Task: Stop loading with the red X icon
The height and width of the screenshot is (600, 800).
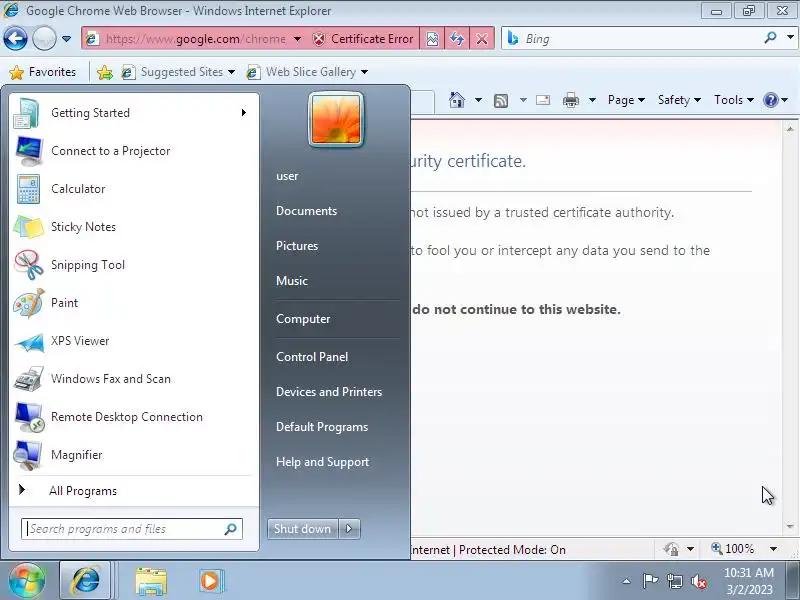Action: pos(481,39)
